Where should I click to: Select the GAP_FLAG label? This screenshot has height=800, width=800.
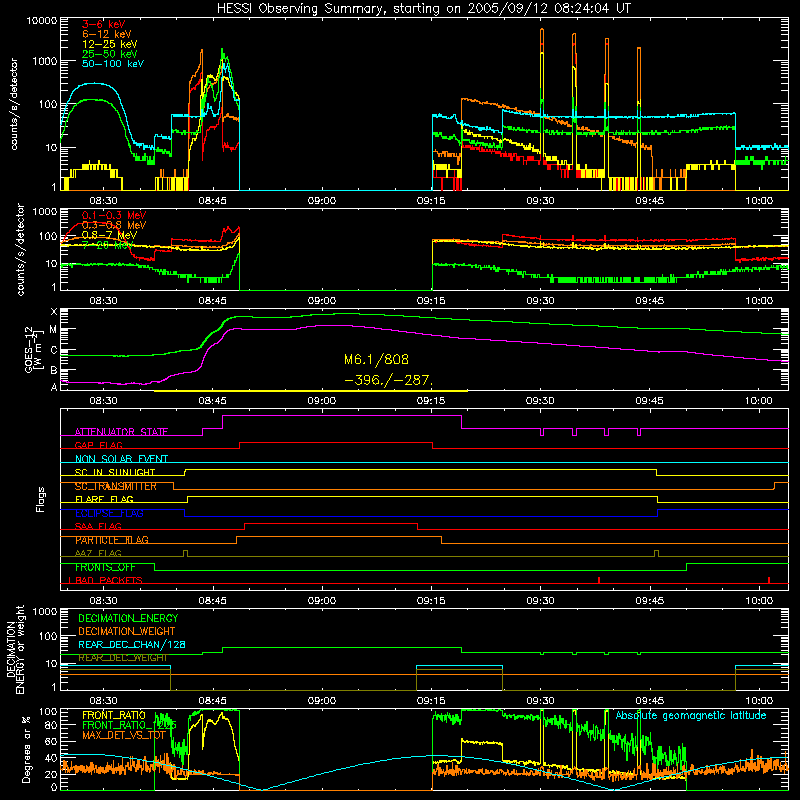coord(98,445)
